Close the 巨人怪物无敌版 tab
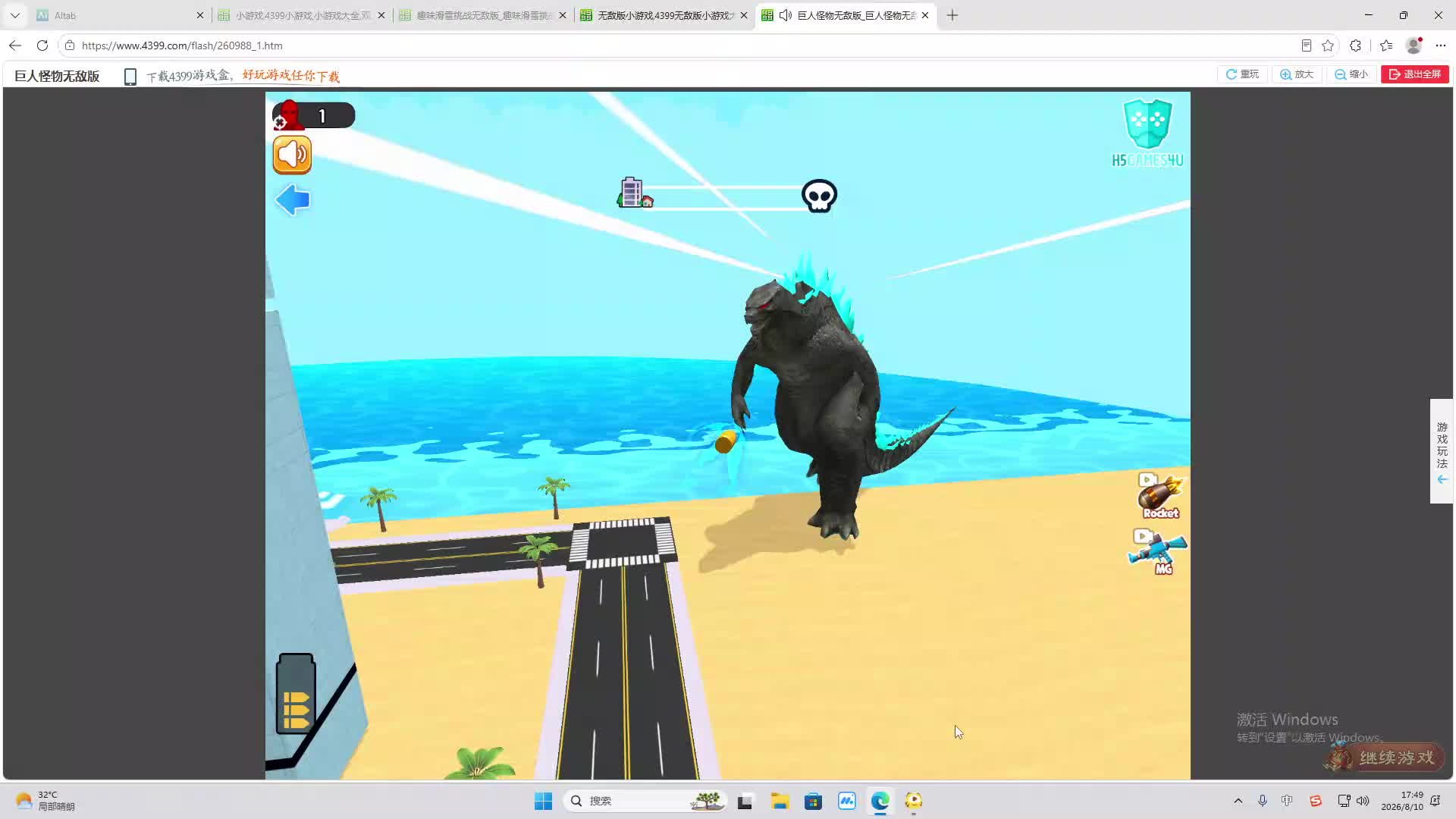The image size is (1456, 819). coord(925,15)
